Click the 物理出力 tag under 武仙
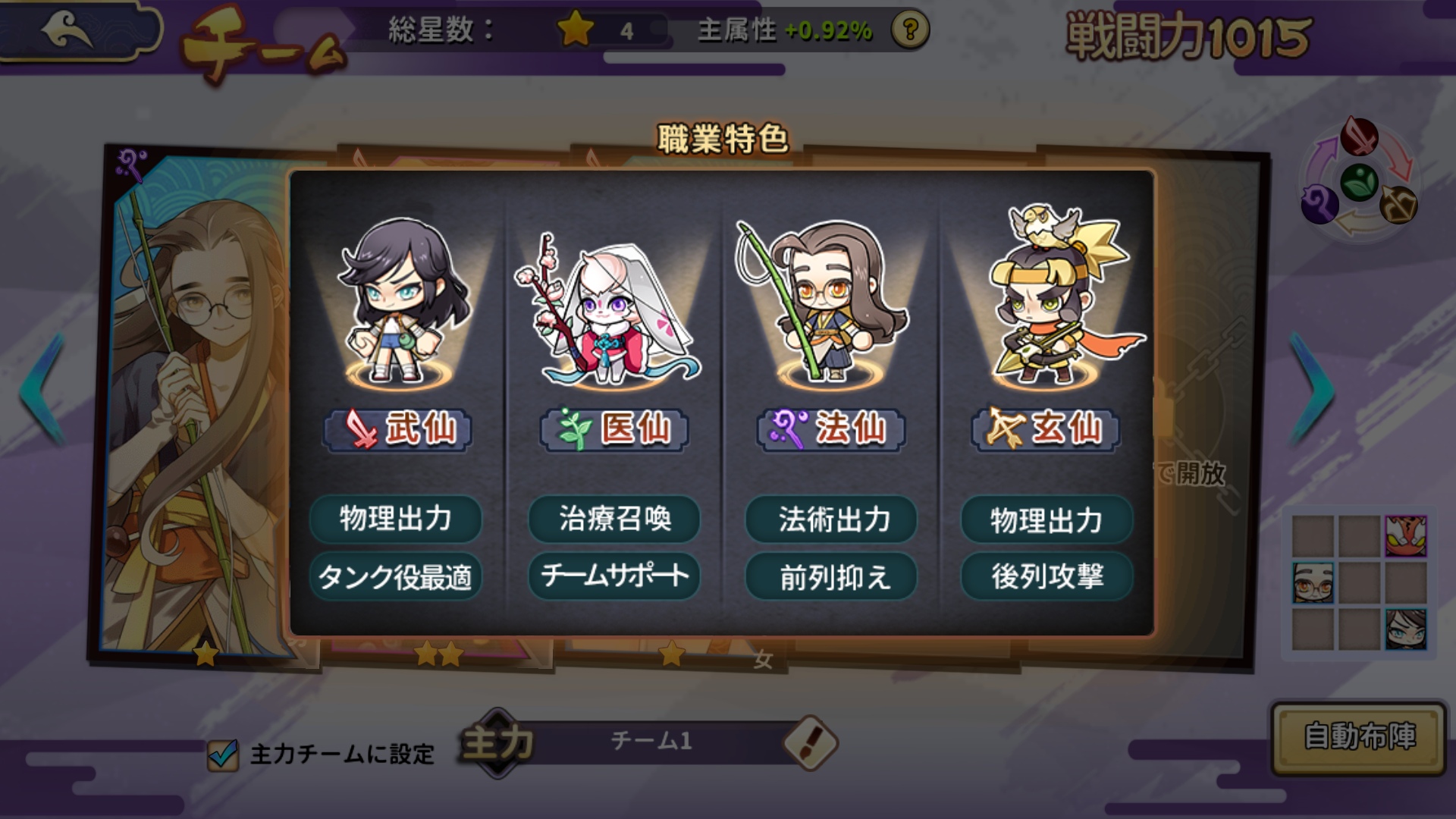The width and height of the screenshot is (1456, 819). tap(395, 519)
